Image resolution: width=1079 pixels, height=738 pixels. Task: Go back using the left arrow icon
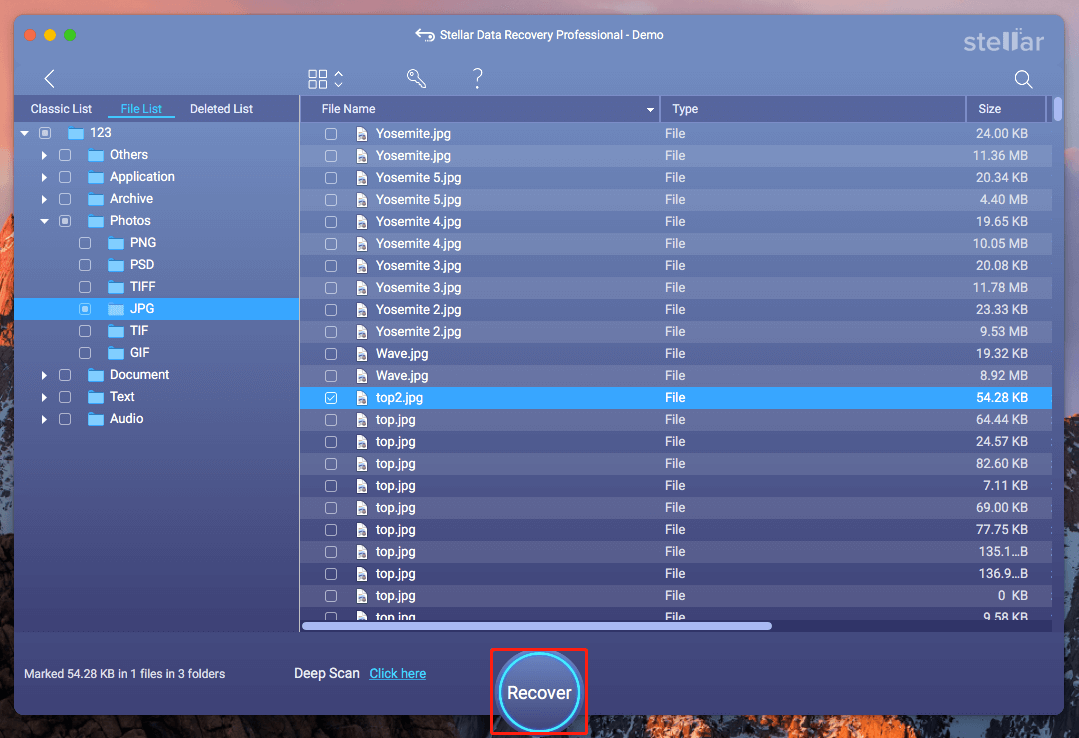pos(48,78)
